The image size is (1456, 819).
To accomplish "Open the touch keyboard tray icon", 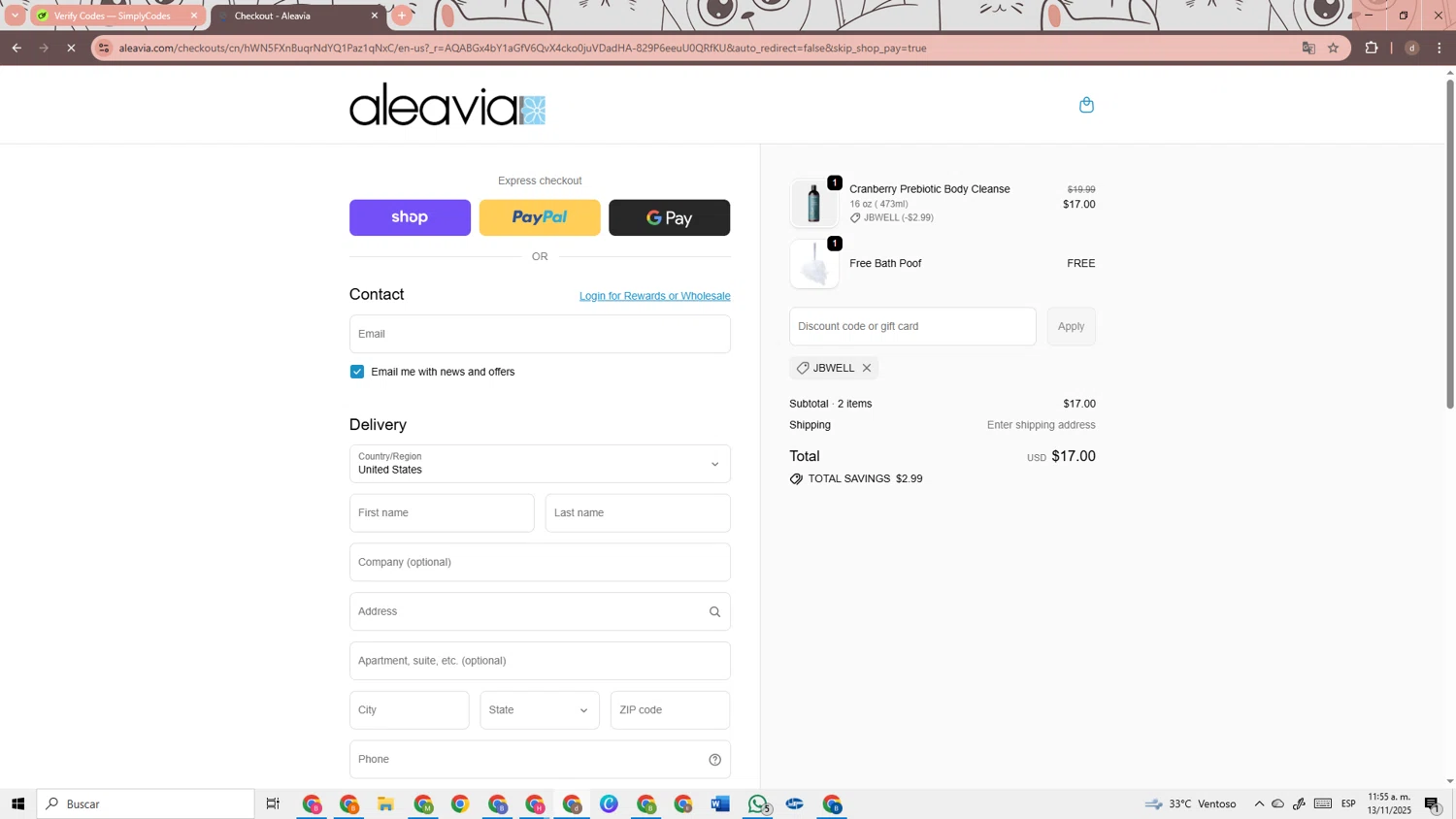I will [1323, 803].
